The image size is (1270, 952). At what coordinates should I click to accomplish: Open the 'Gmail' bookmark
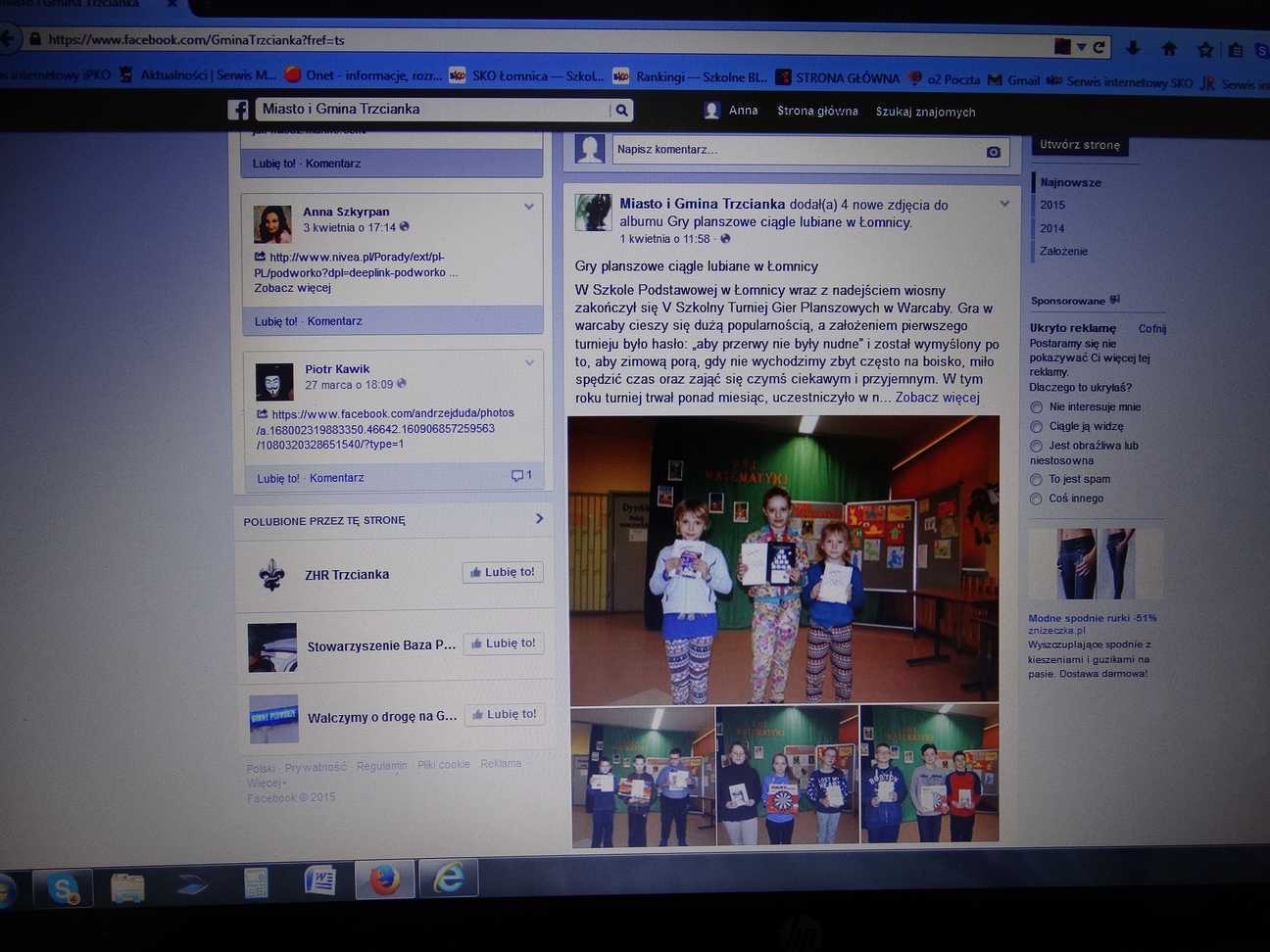pos(1014,80)
